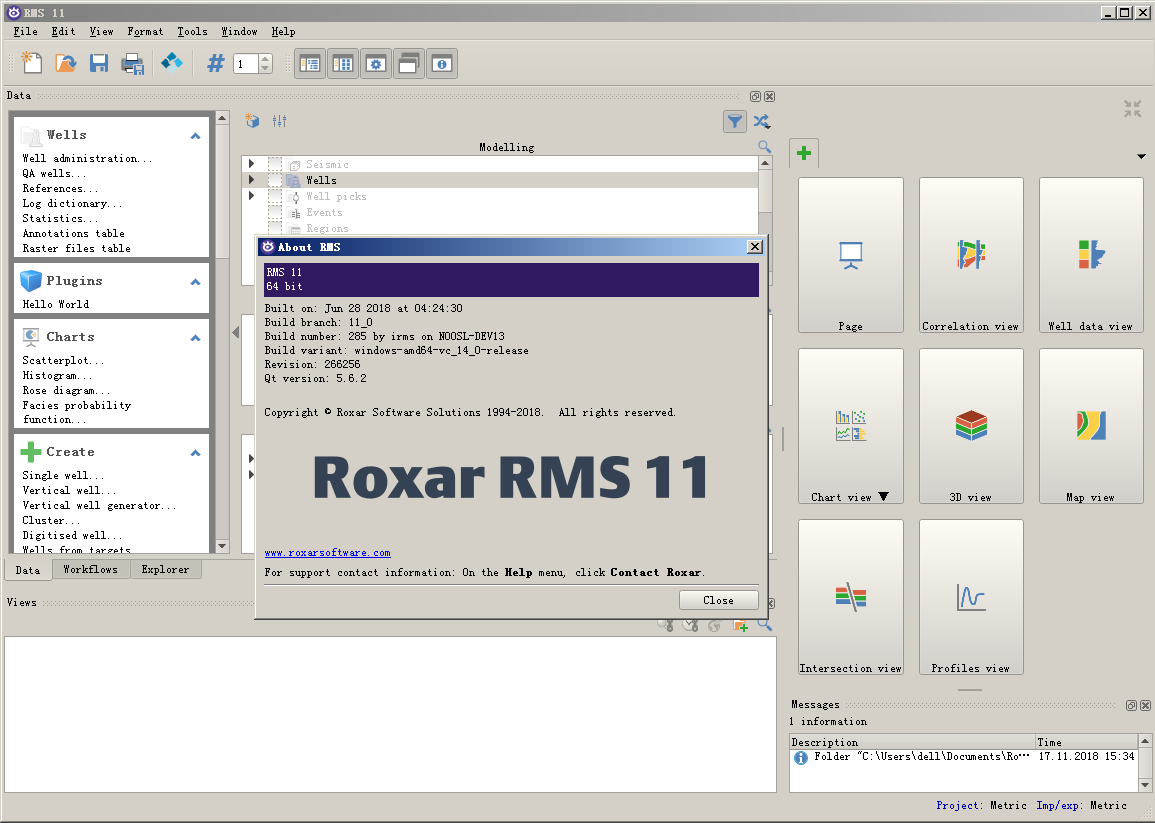Screen dimensions: 1155x823
Task: Click the task list scrollbar down arrow
Action: 222,546
